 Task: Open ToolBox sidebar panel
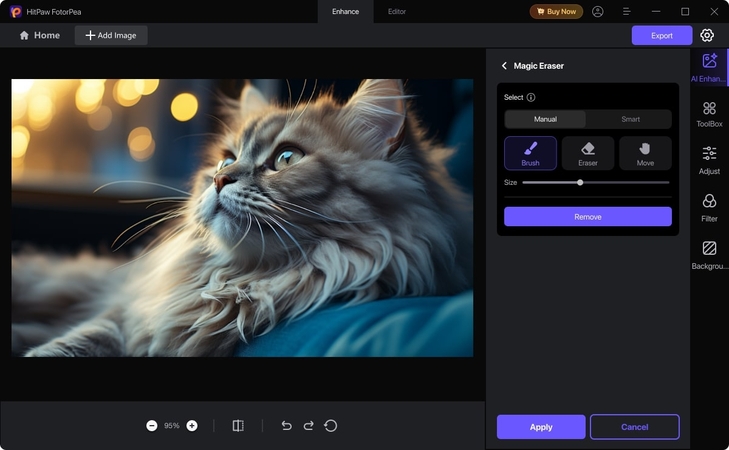pos(709,114)
